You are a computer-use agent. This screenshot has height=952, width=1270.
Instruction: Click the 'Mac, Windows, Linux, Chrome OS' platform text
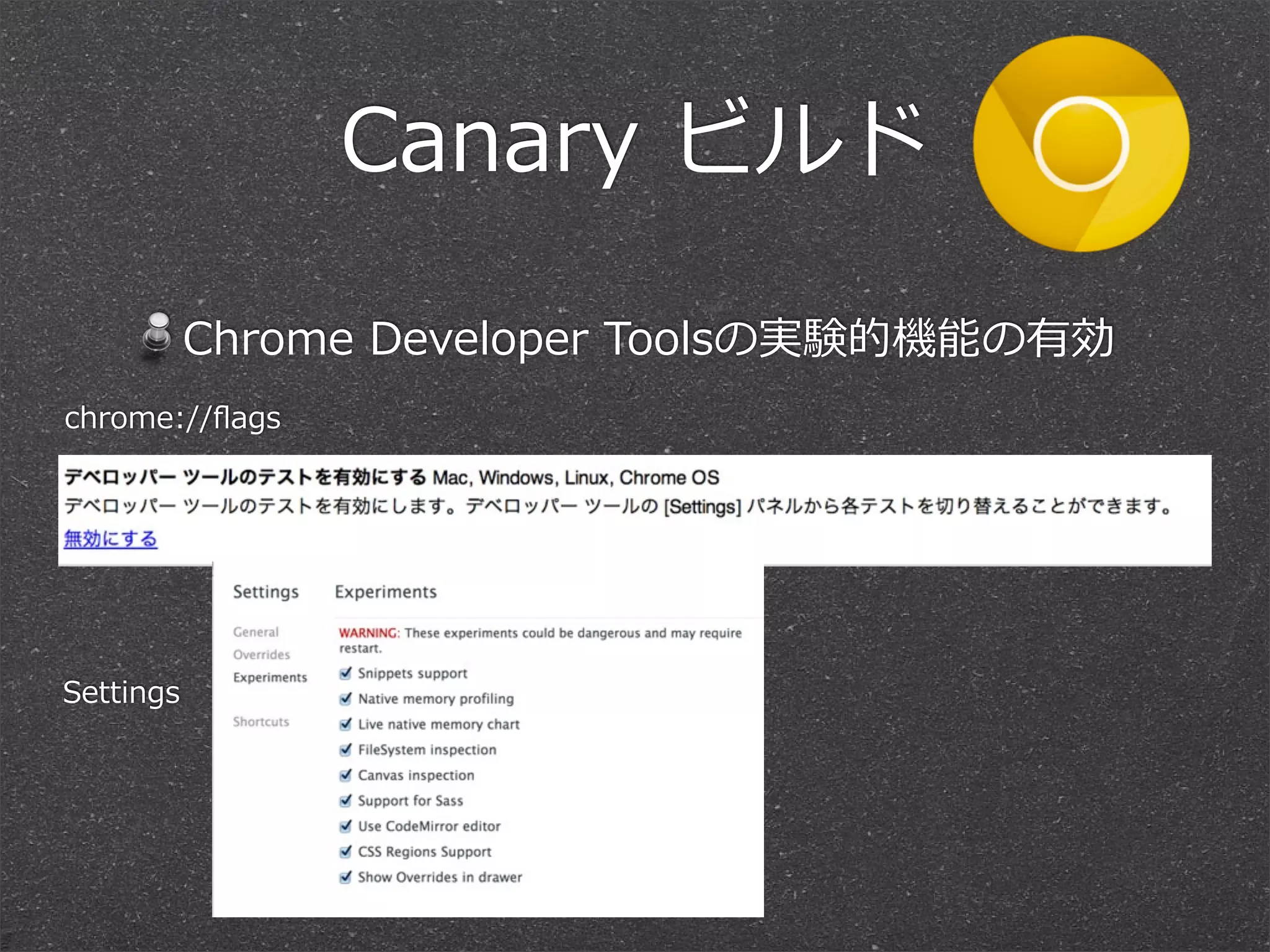pyautogui.click(x=576, y=477)
